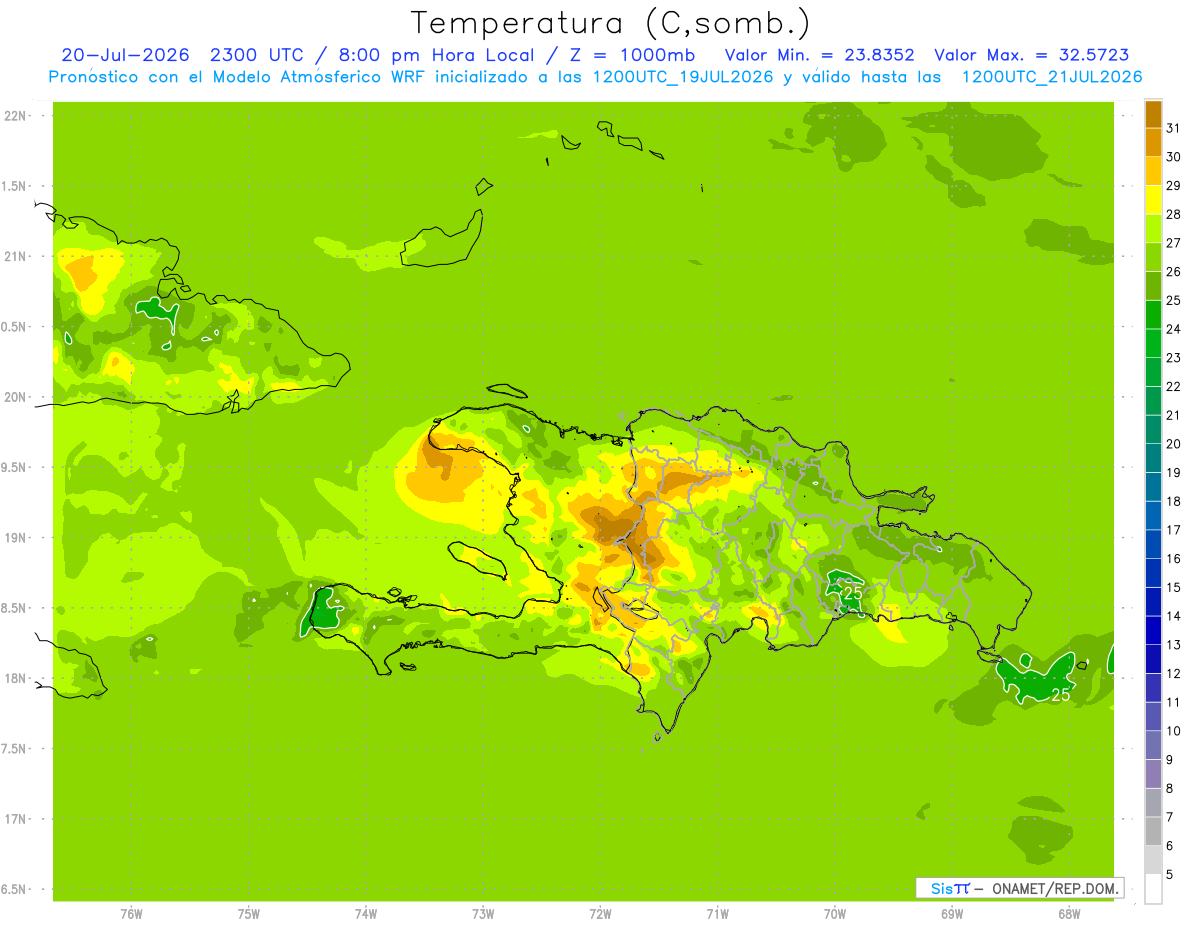This screenshot has width=1200, height=927.
Task: Click legend value 5
Action: click(1170, 874)
